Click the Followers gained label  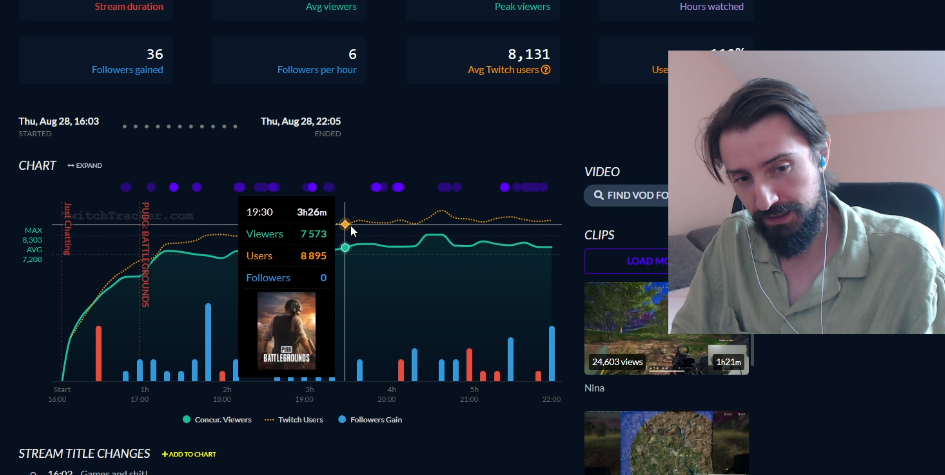[x=127, y=70]
